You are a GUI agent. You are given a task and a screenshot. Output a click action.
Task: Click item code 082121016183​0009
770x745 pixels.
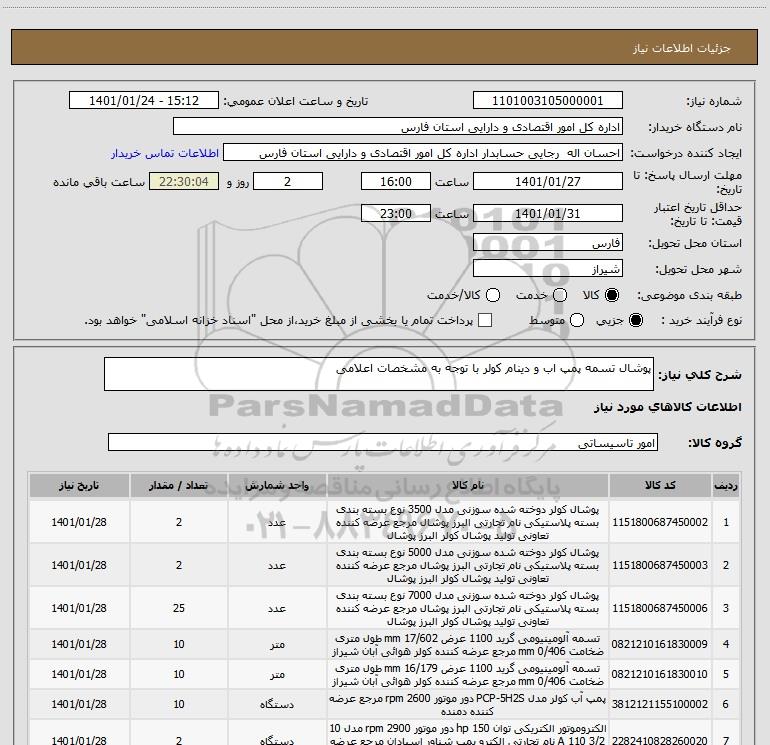pos(660,644)
